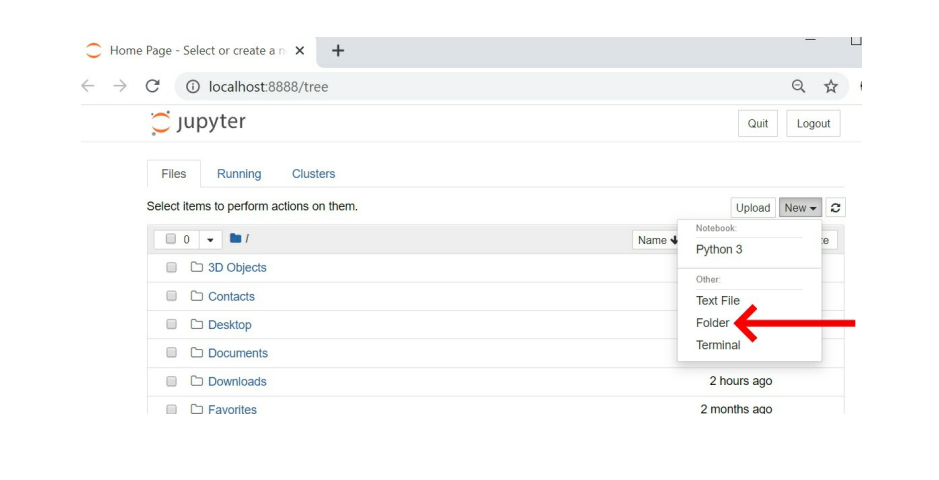Select the Home Page browser tab
939x480 pixels.
tap(196, 51)
